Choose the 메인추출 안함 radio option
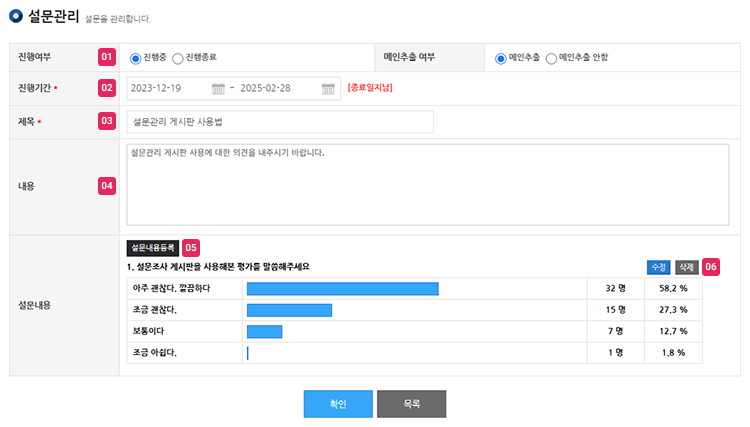This screenshot has height=427, width=750. pos(551,58)
